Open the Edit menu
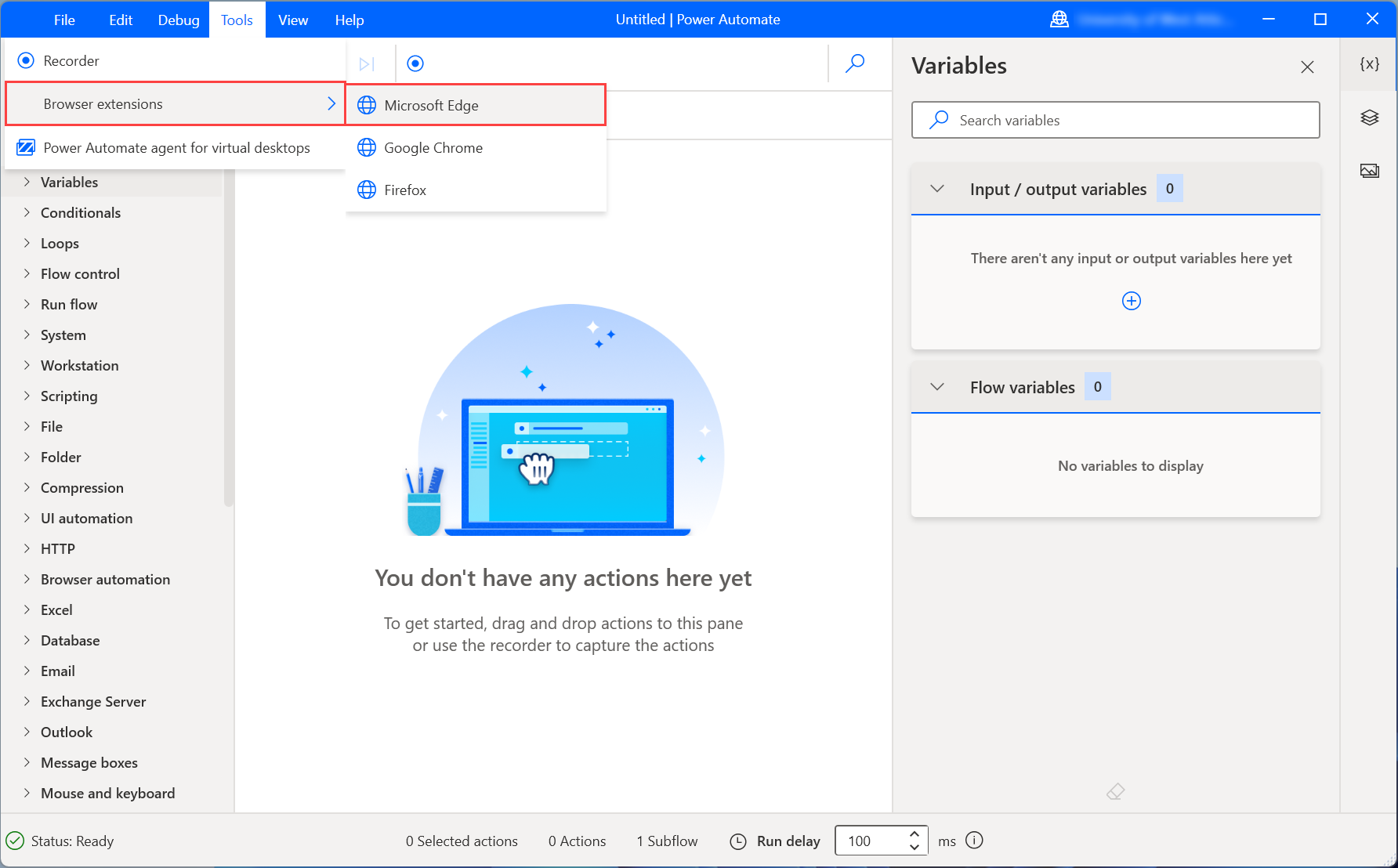 pos(121,20)
